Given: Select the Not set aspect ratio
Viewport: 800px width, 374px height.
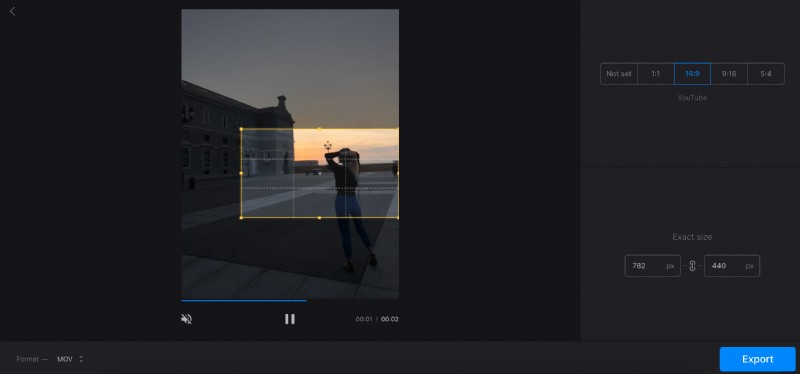Looking at the screenshot, I should coord(619,73).
